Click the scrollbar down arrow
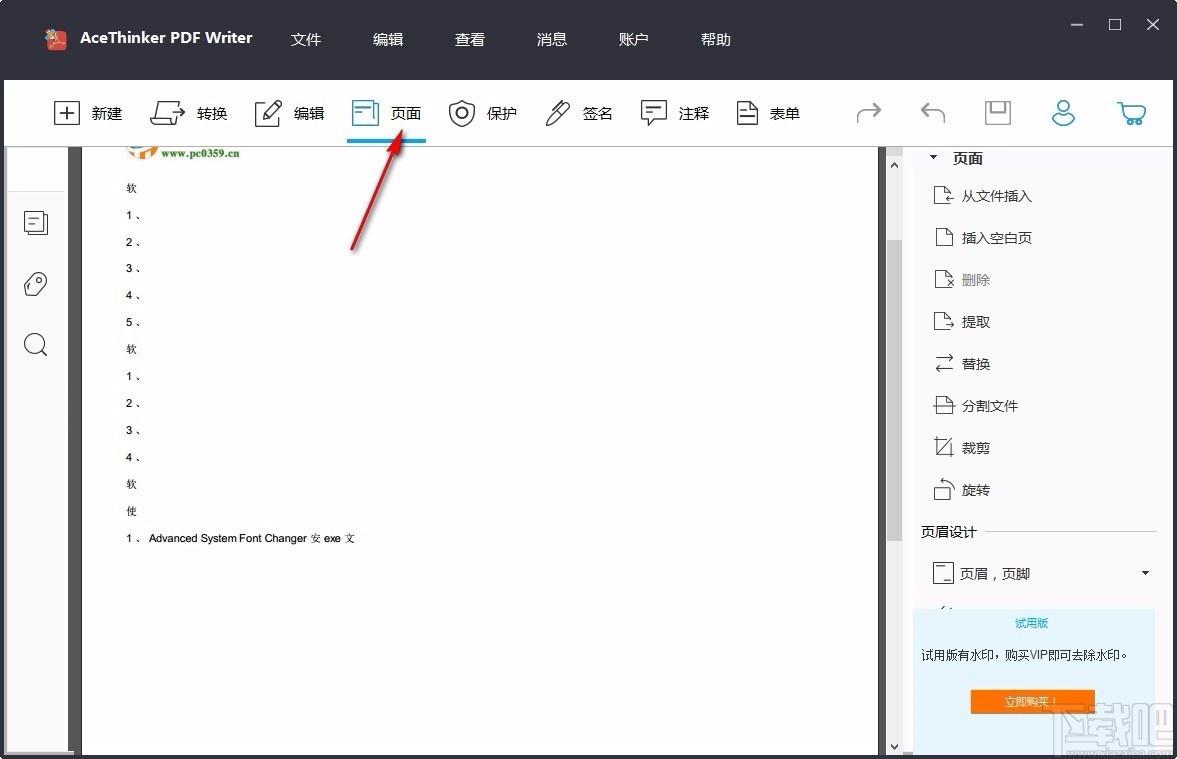Screen dimensions: 1177x759 point(894,746)
